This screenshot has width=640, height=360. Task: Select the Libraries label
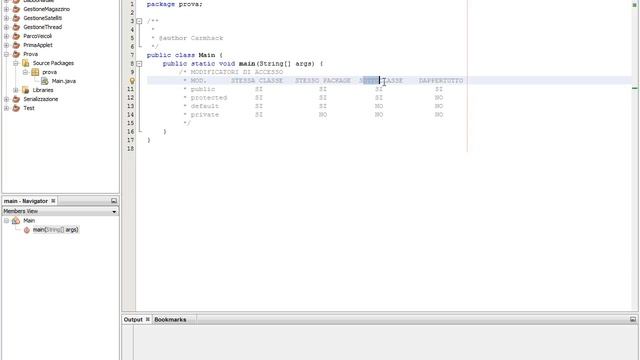click(x=43, y=90)
